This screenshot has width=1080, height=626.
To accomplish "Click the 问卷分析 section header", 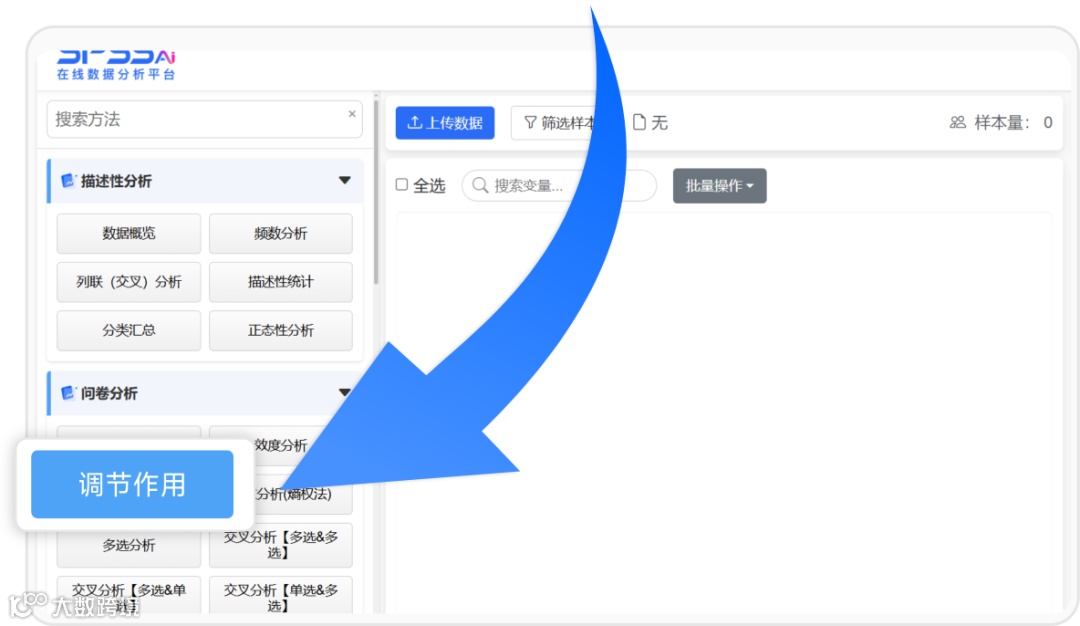I will pos(205,393).
